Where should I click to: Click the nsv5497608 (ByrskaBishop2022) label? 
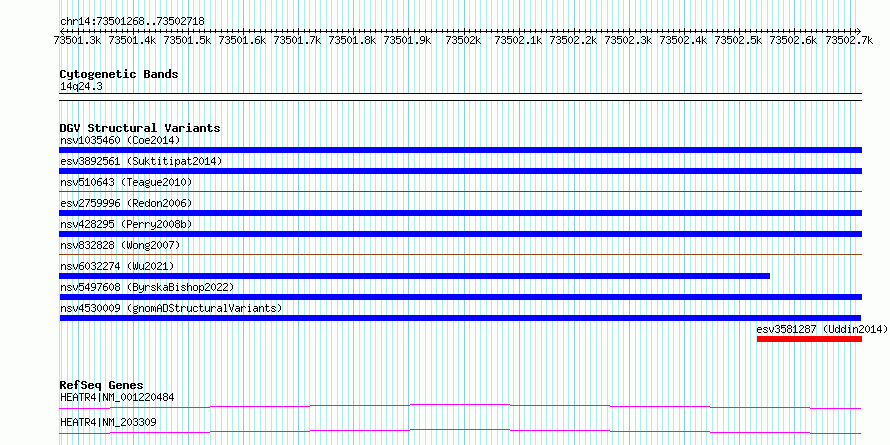pyautogui.click(x=147, y=287)
